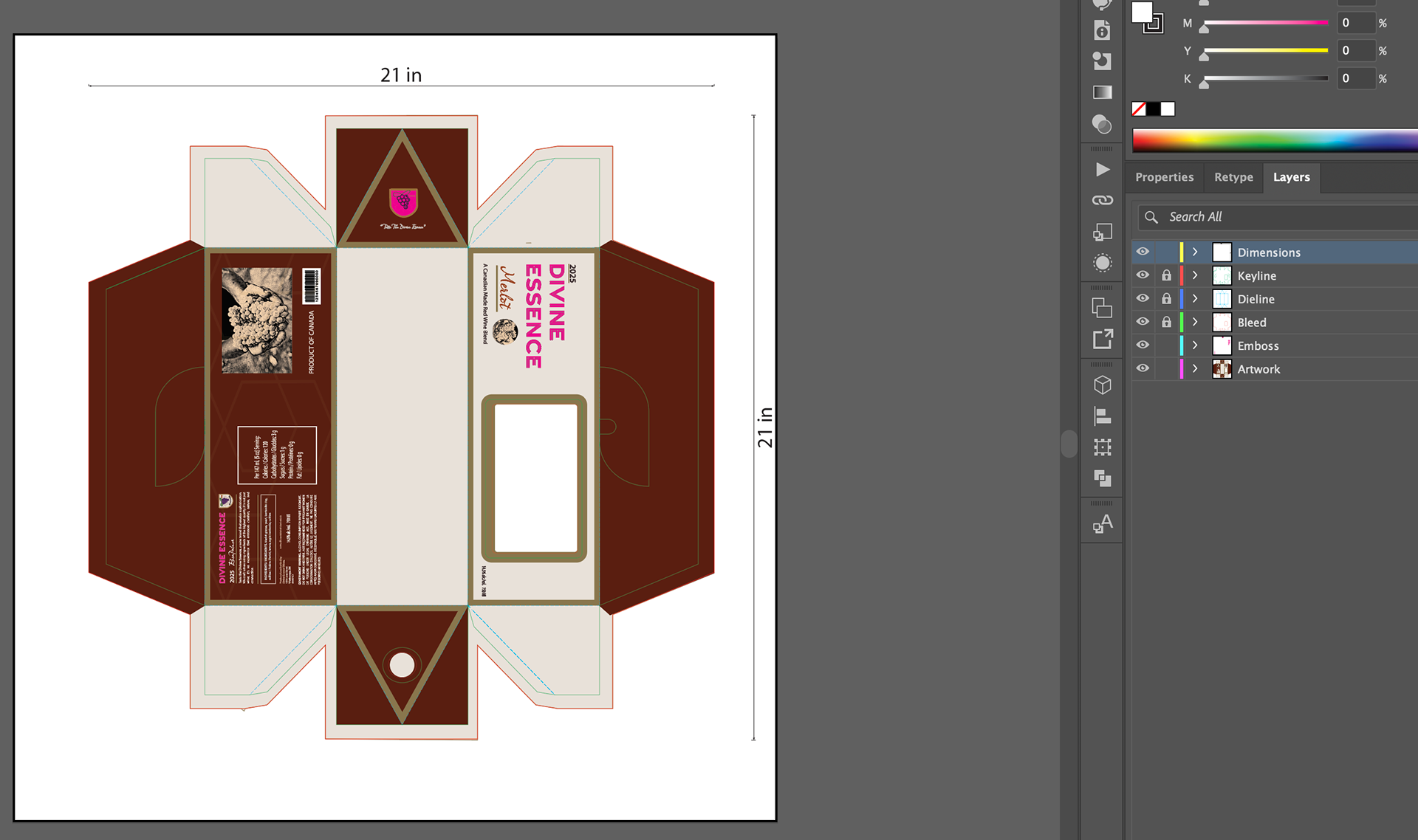This screenshot has height=840, width=1418.
Task: Select the Dieline layer name
Action: tap(1256, 299)
